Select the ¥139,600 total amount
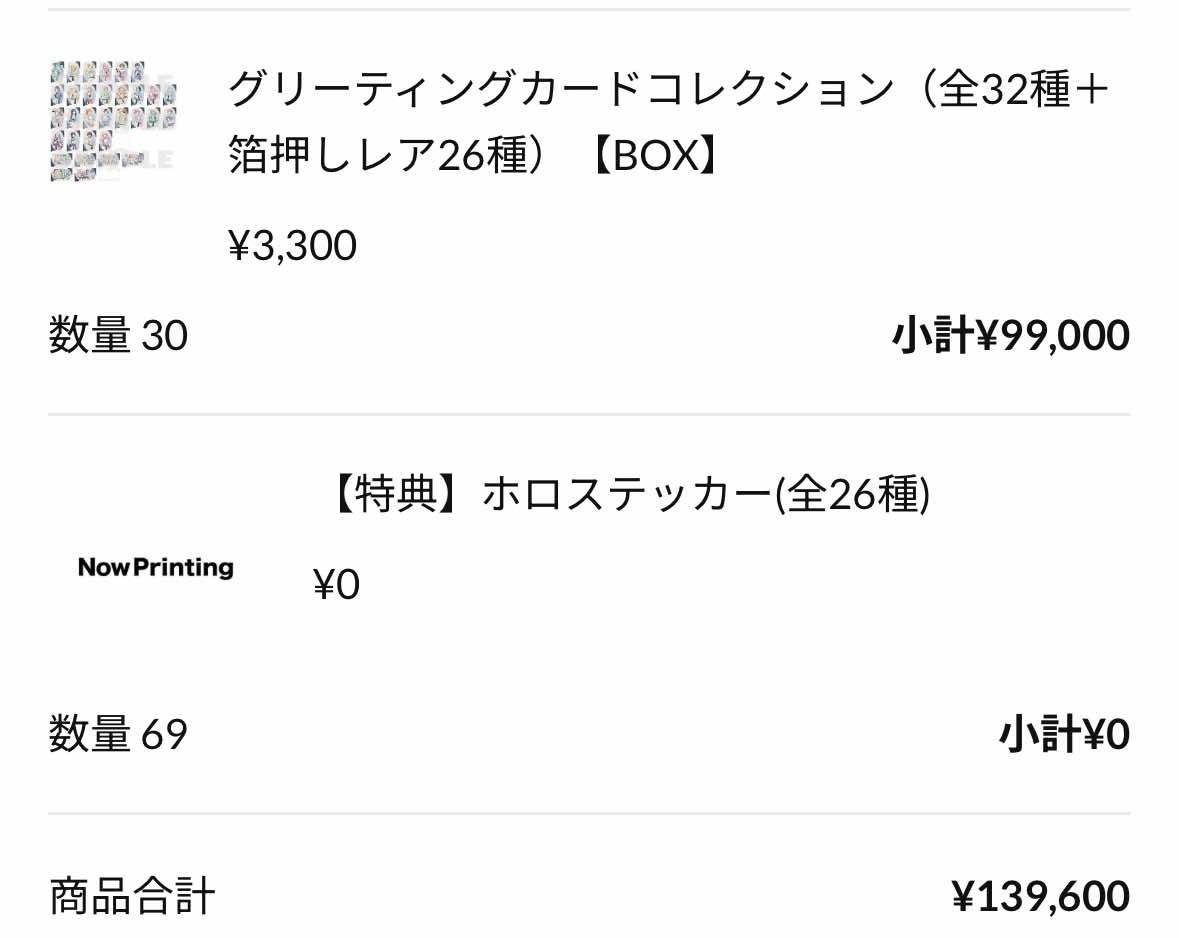The height and width of the screenshot is (938, 1179). tap(1041, 896)
